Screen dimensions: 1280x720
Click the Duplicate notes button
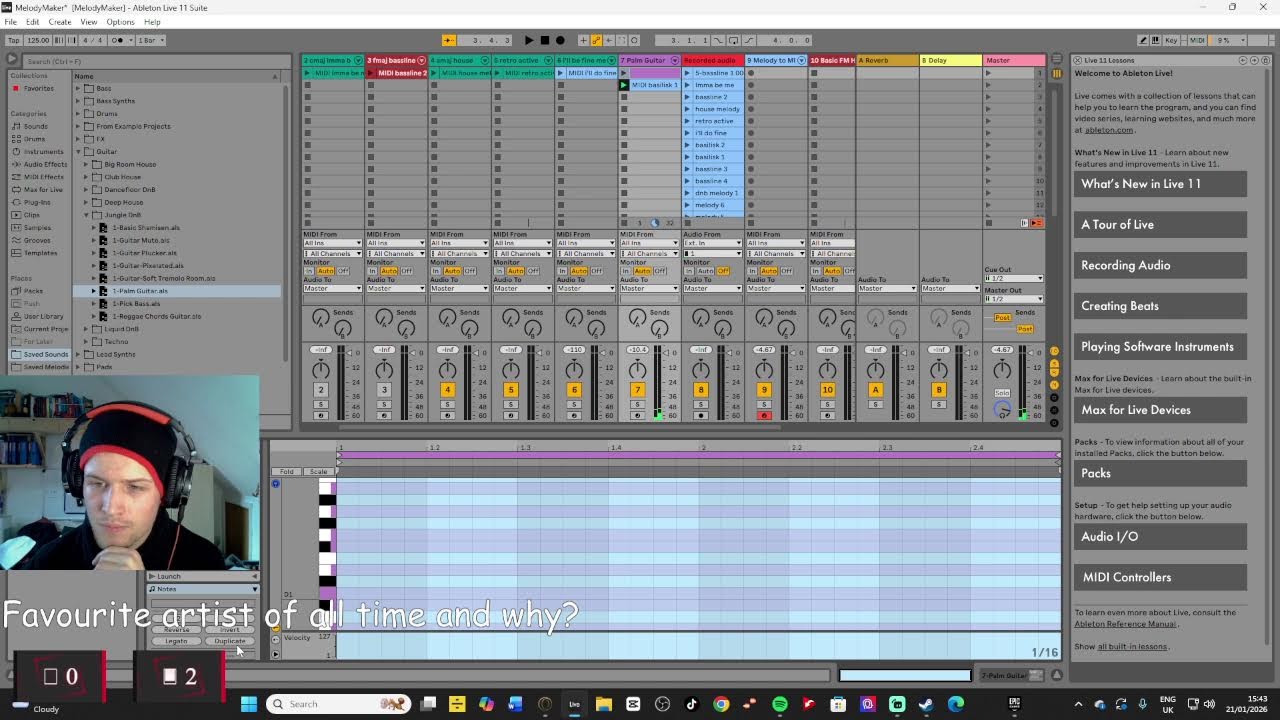(229, 641)
